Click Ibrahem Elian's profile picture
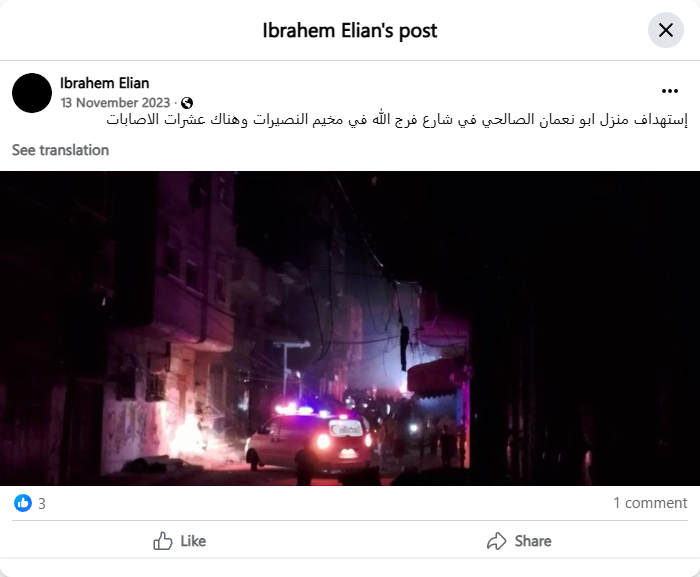This screenshot has height=577, width=700. (x=32, y=93)
